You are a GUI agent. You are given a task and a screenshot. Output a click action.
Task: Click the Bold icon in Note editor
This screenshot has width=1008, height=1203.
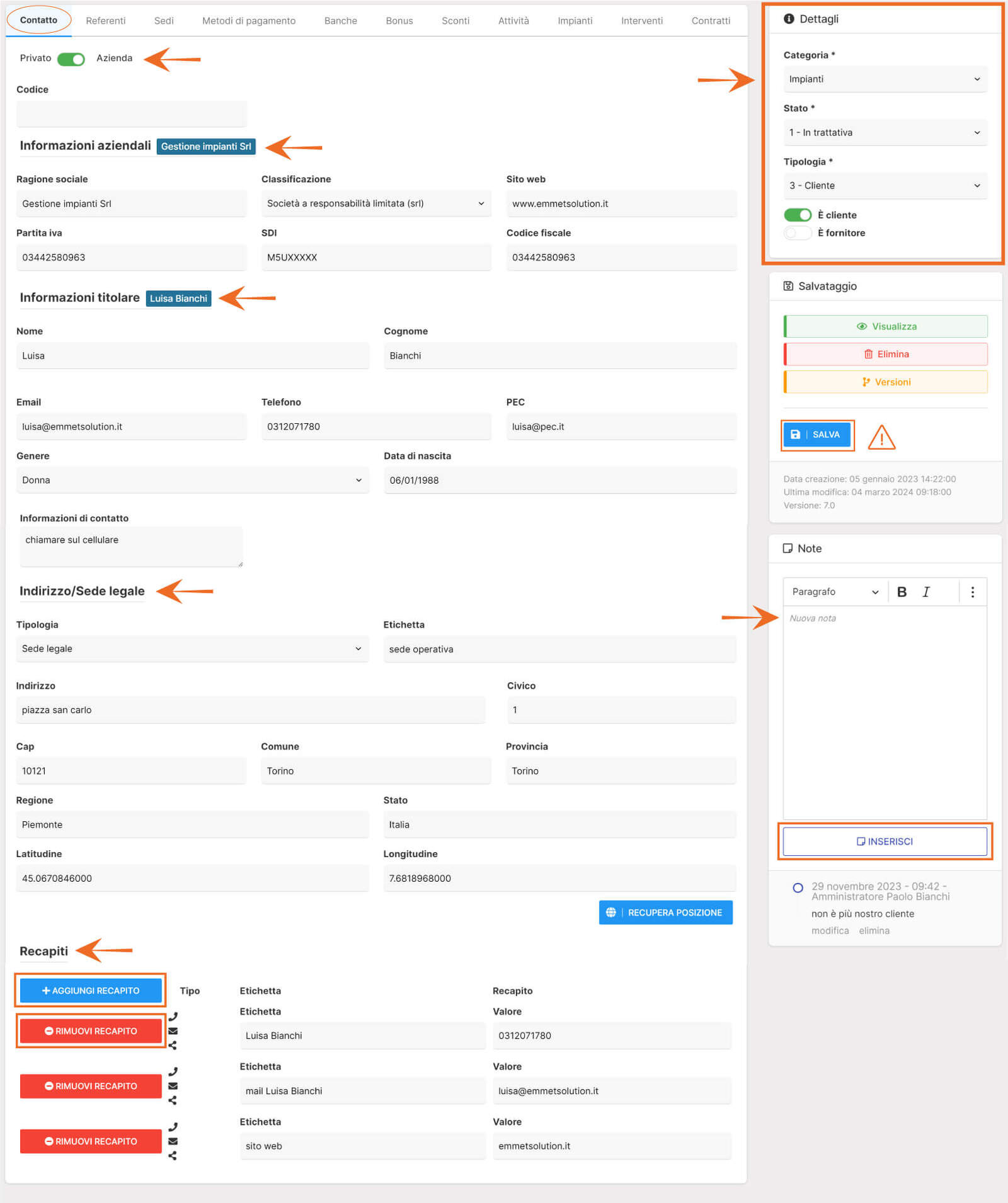[x=902, y=592]
